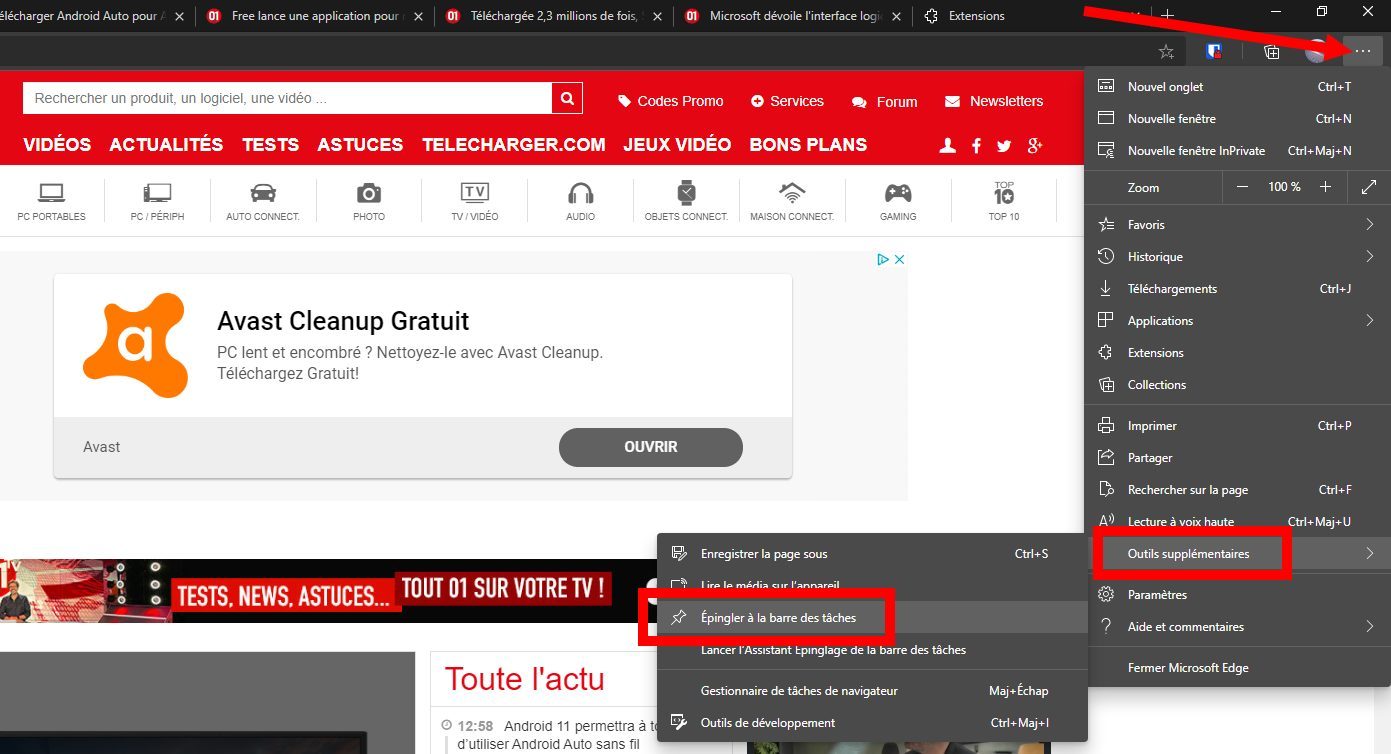
Task: Close the Microsoft dévoile l'interface tab
Action: 898,16
